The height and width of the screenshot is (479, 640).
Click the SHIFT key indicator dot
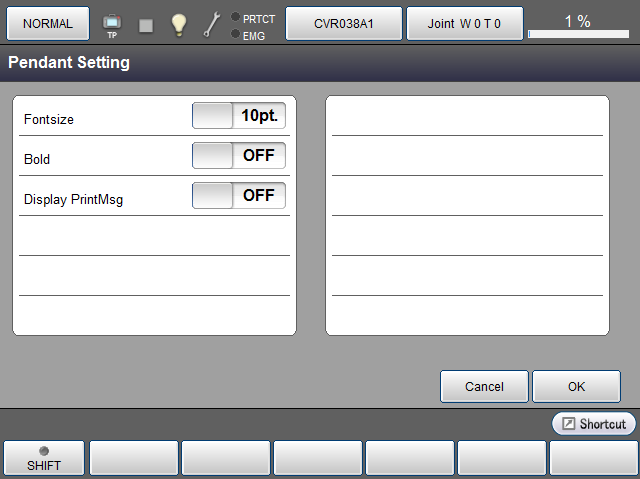click(43, 451)
